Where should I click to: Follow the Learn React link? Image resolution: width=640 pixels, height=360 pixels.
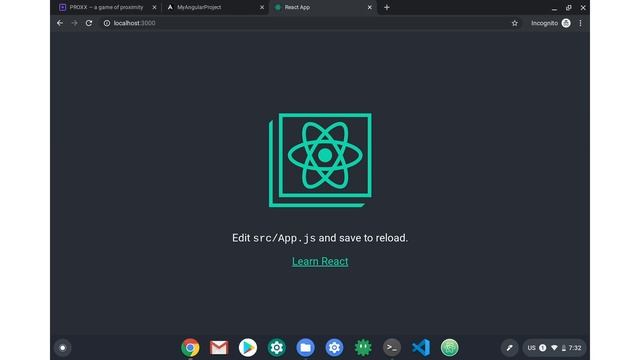click(320, 261)
